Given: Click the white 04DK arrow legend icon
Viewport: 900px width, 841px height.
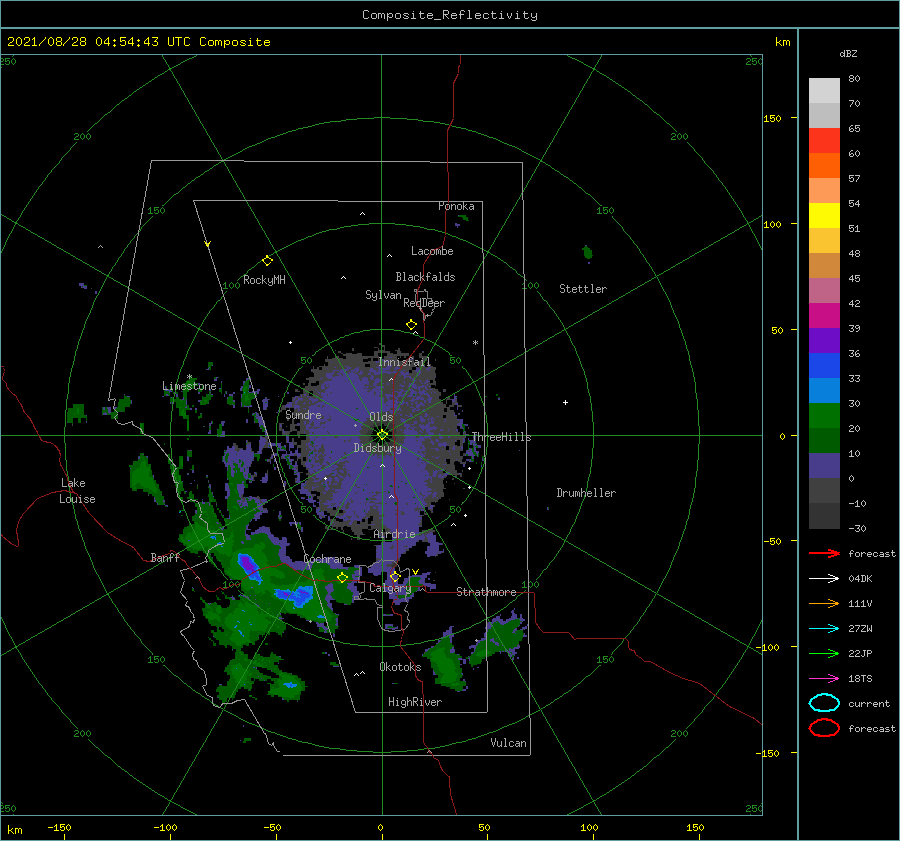Looking at the screenshot, I should point(824,578).
